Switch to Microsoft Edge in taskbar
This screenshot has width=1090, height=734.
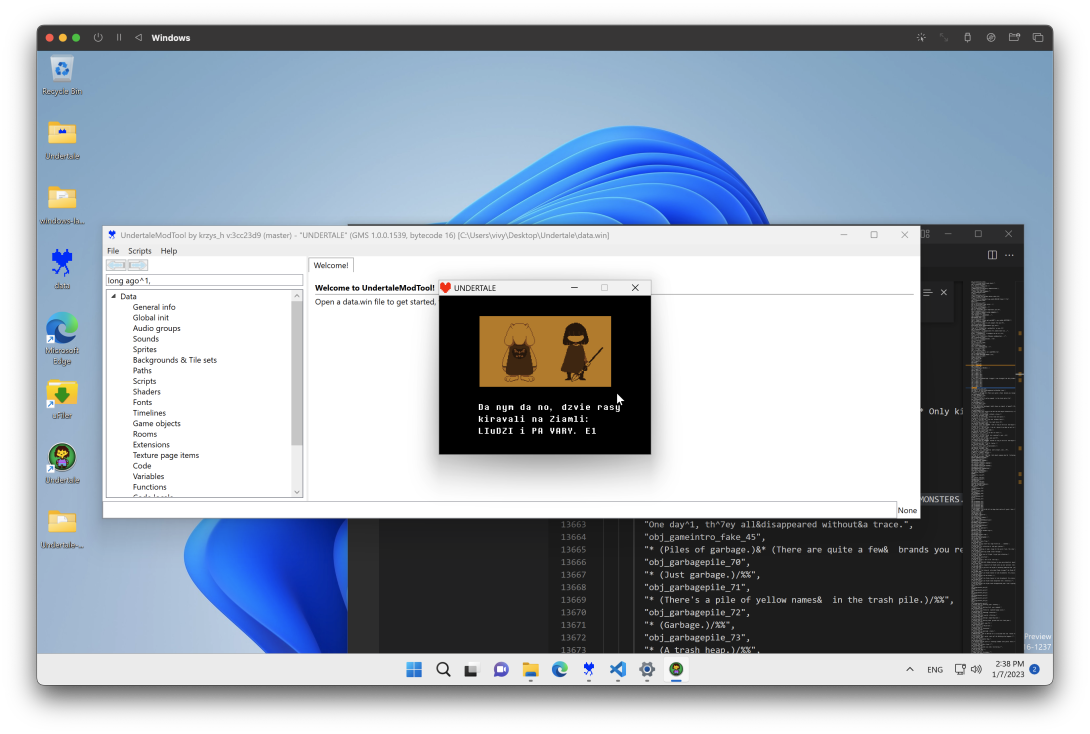click(x=560, y=669)
